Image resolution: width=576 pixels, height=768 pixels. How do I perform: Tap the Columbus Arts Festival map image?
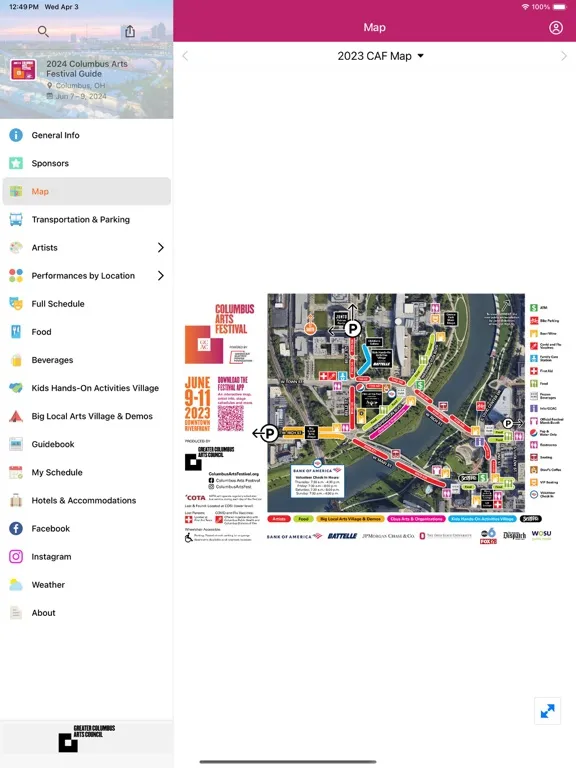(373, 419)
